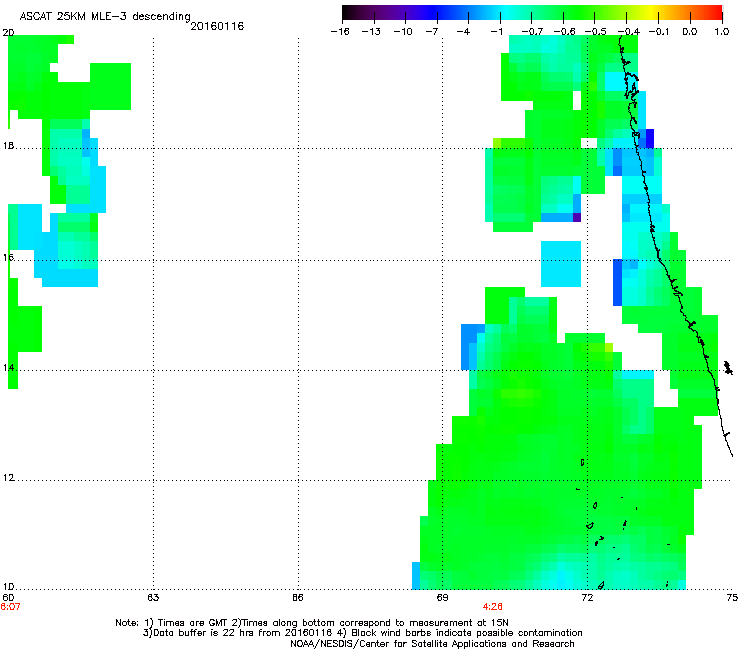Click the longitude 66 axis label
This screenshot has width=740, height=650.
(298, 598)
